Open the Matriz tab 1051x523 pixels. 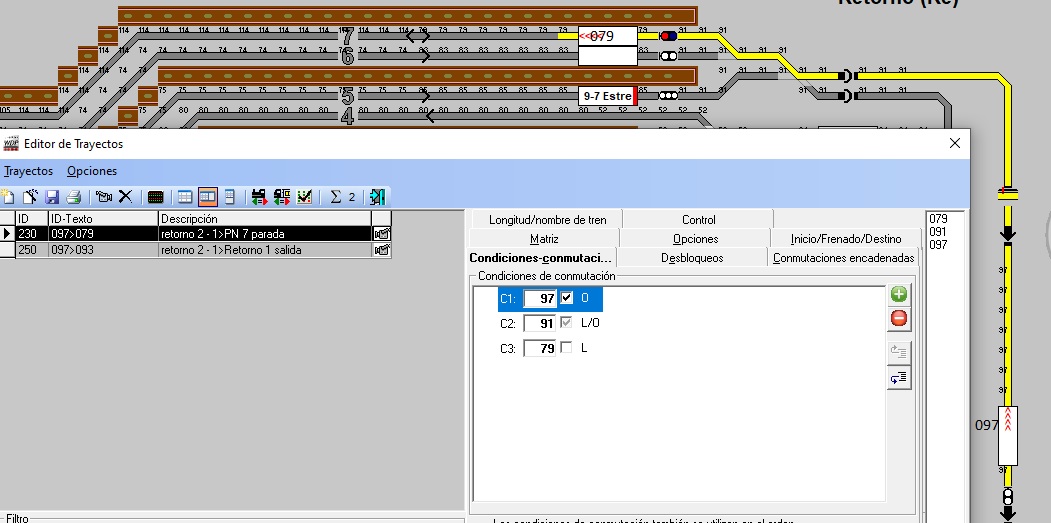pos(544,239)
